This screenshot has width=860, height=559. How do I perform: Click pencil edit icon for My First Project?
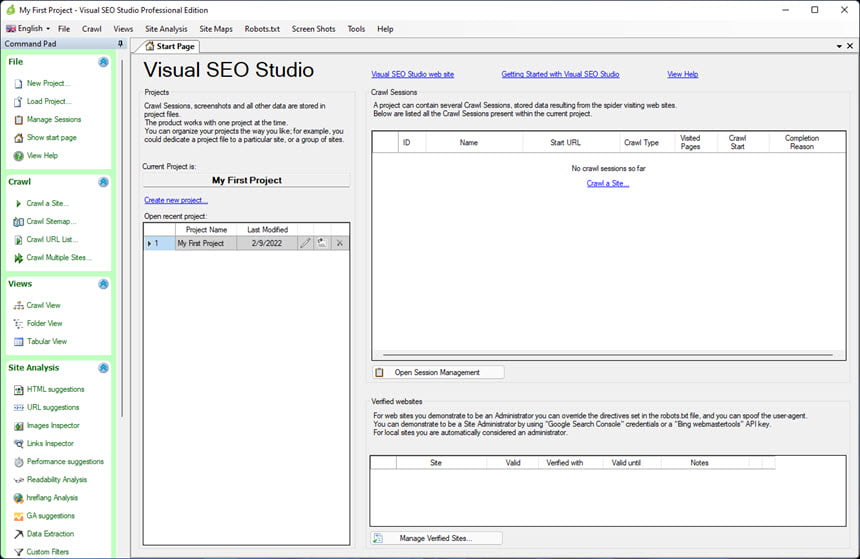click(x=305, y=243)
